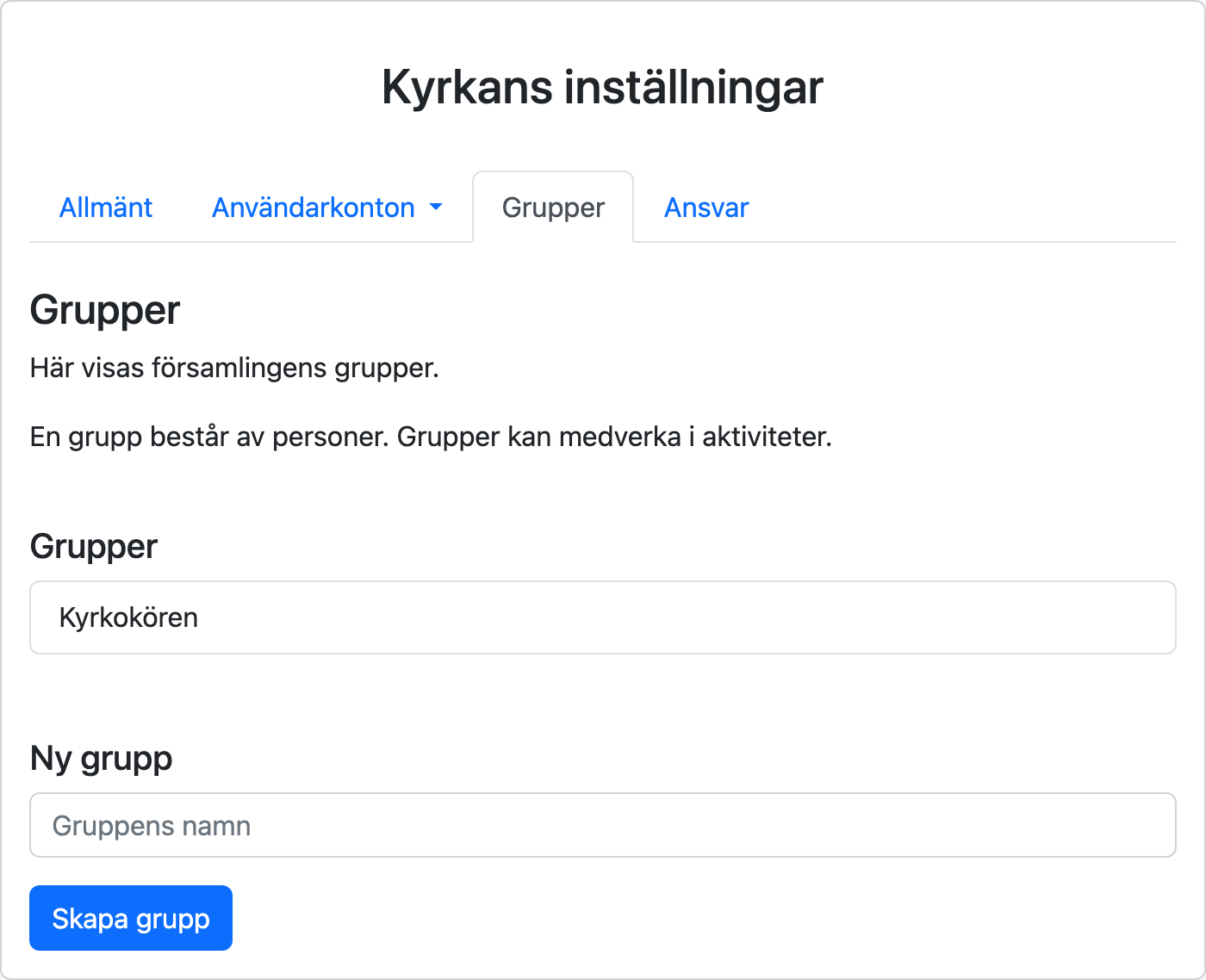Click the Skapa grupp button
Image resolution: width=1206 pixels, height=980 pixels.
[131, 918]
